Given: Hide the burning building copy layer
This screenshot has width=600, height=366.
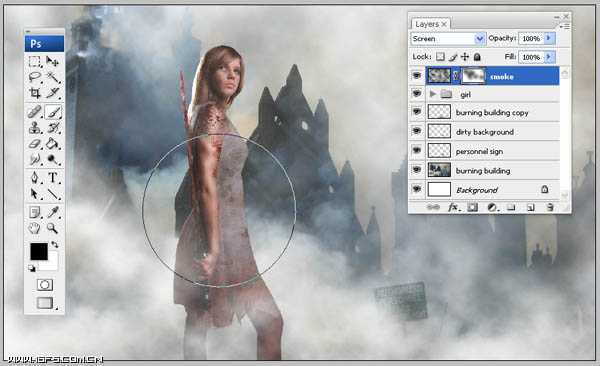Looking at the screenshot, I should pos(417,112).
